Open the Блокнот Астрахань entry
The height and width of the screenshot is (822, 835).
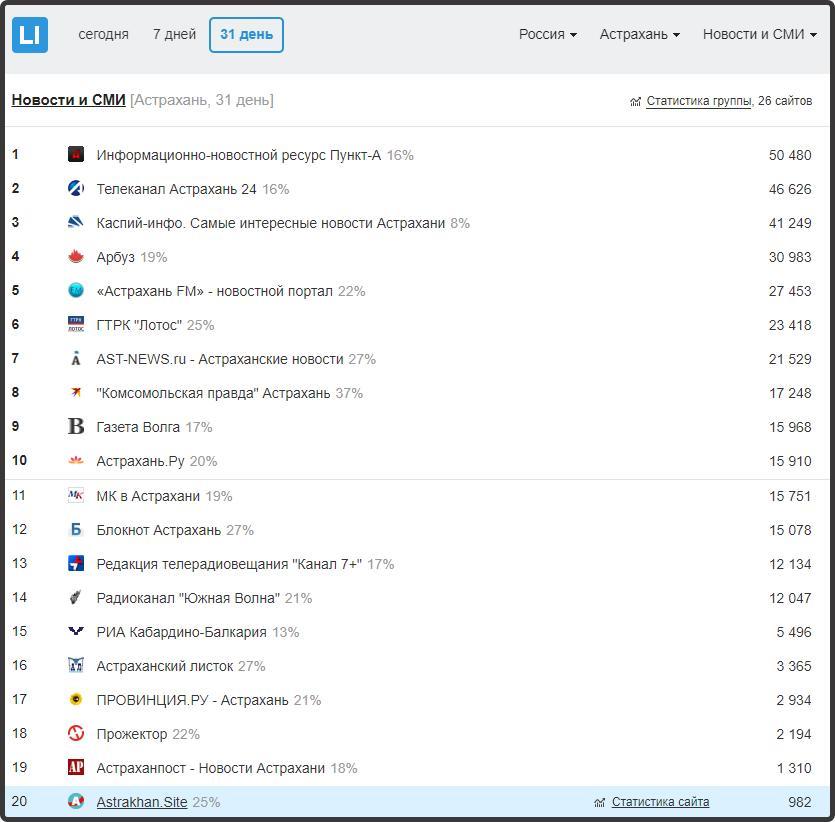159,530
